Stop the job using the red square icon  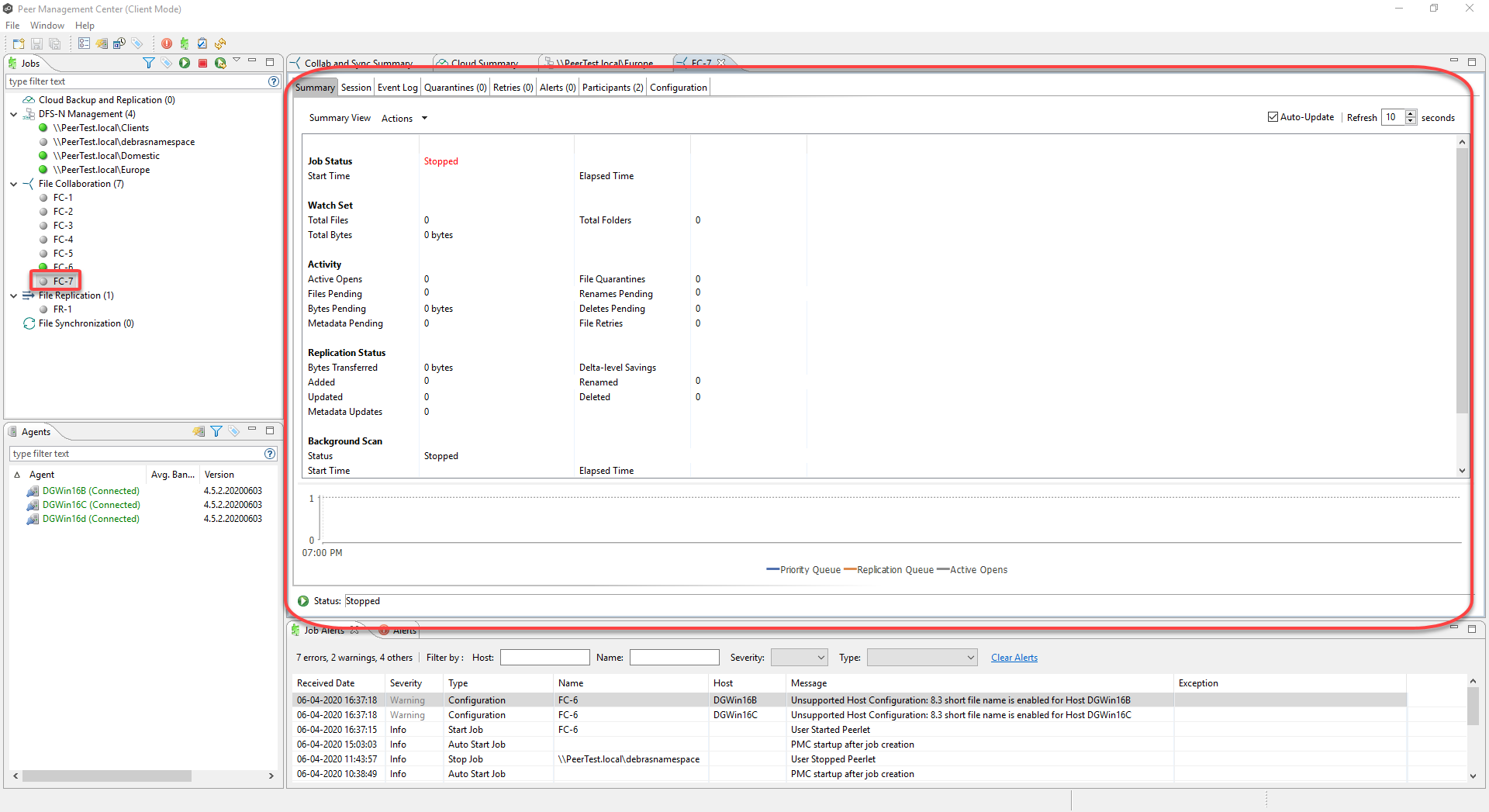202,63
